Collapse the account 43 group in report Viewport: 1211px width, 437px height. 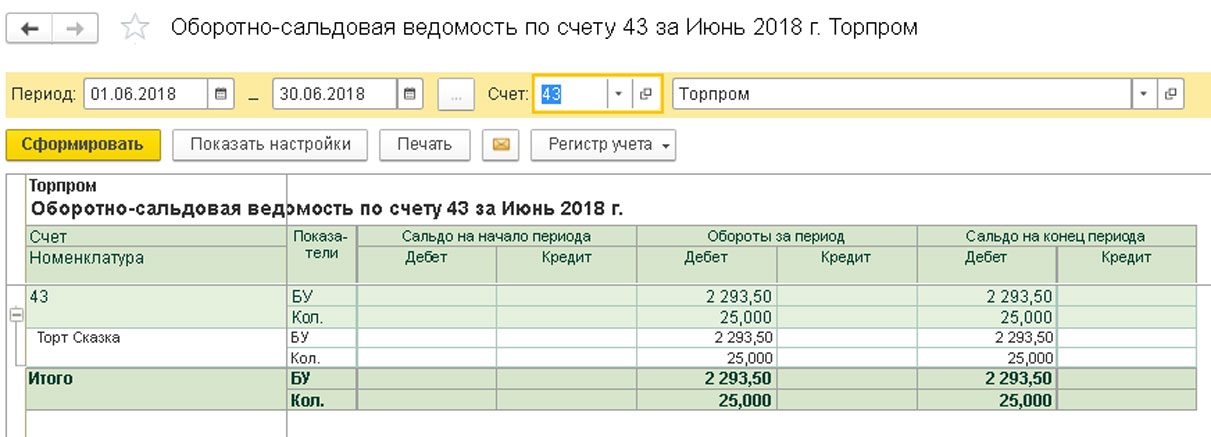(15, 314)
